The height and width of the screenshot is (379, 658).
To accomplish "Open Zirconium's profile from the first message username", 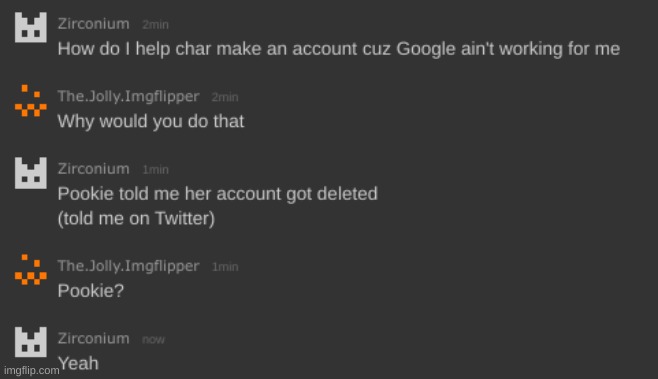I will (x=94, y=24).
